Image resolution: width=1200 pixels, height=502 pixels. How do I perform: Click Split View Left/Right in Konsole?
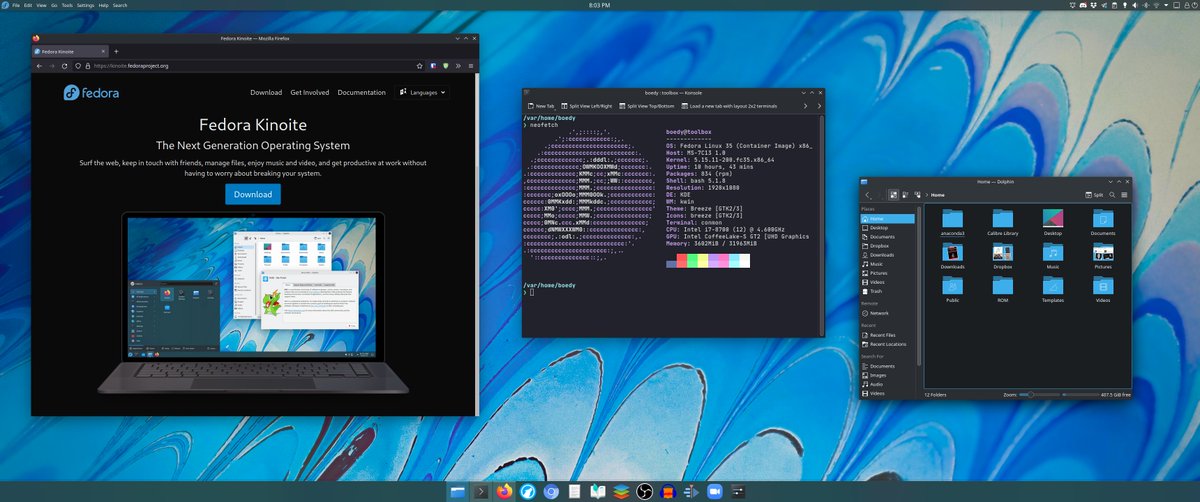click(587, 105)
